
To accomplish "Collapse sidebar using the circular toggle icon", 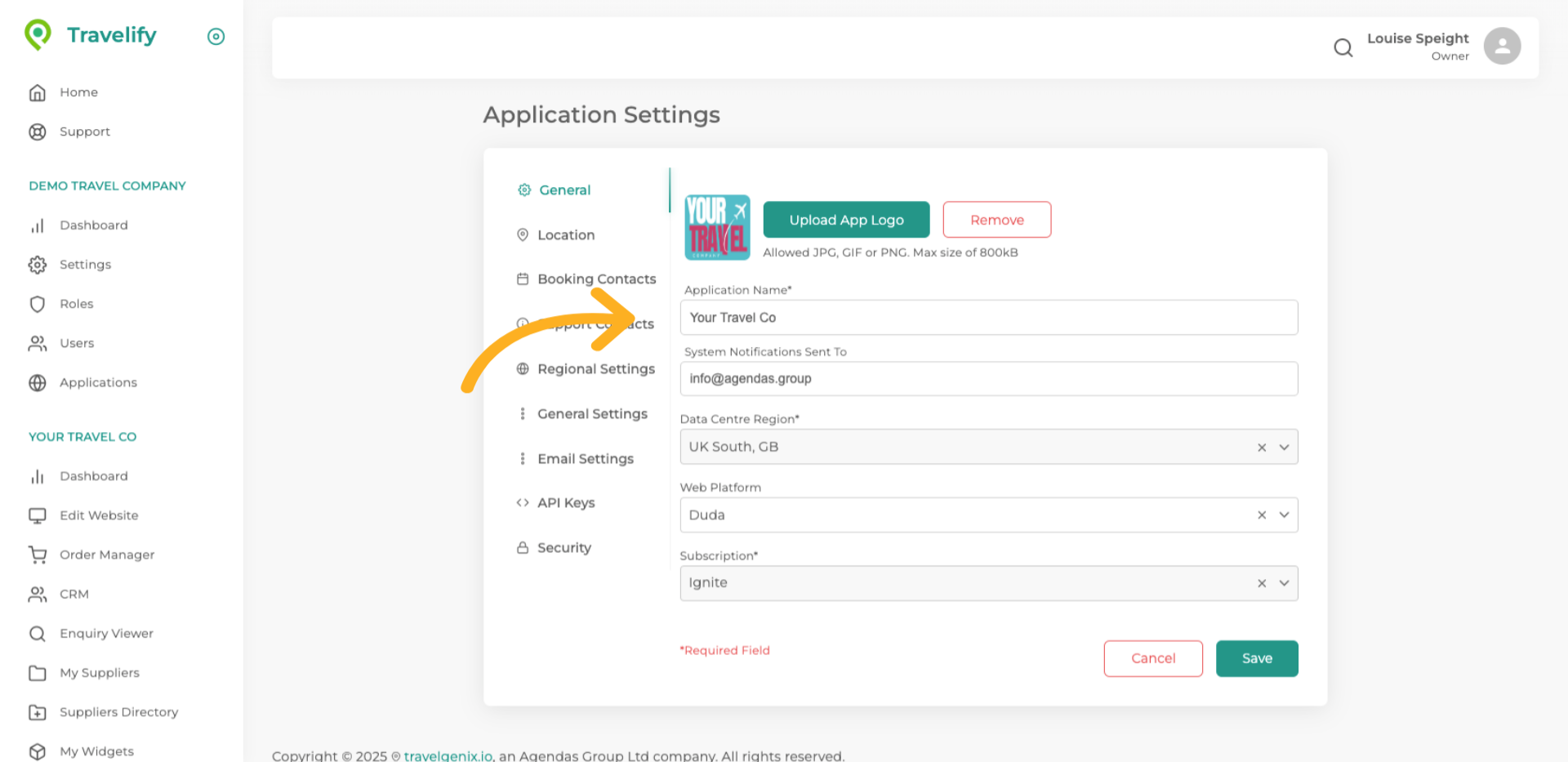I will coord(216,37).
